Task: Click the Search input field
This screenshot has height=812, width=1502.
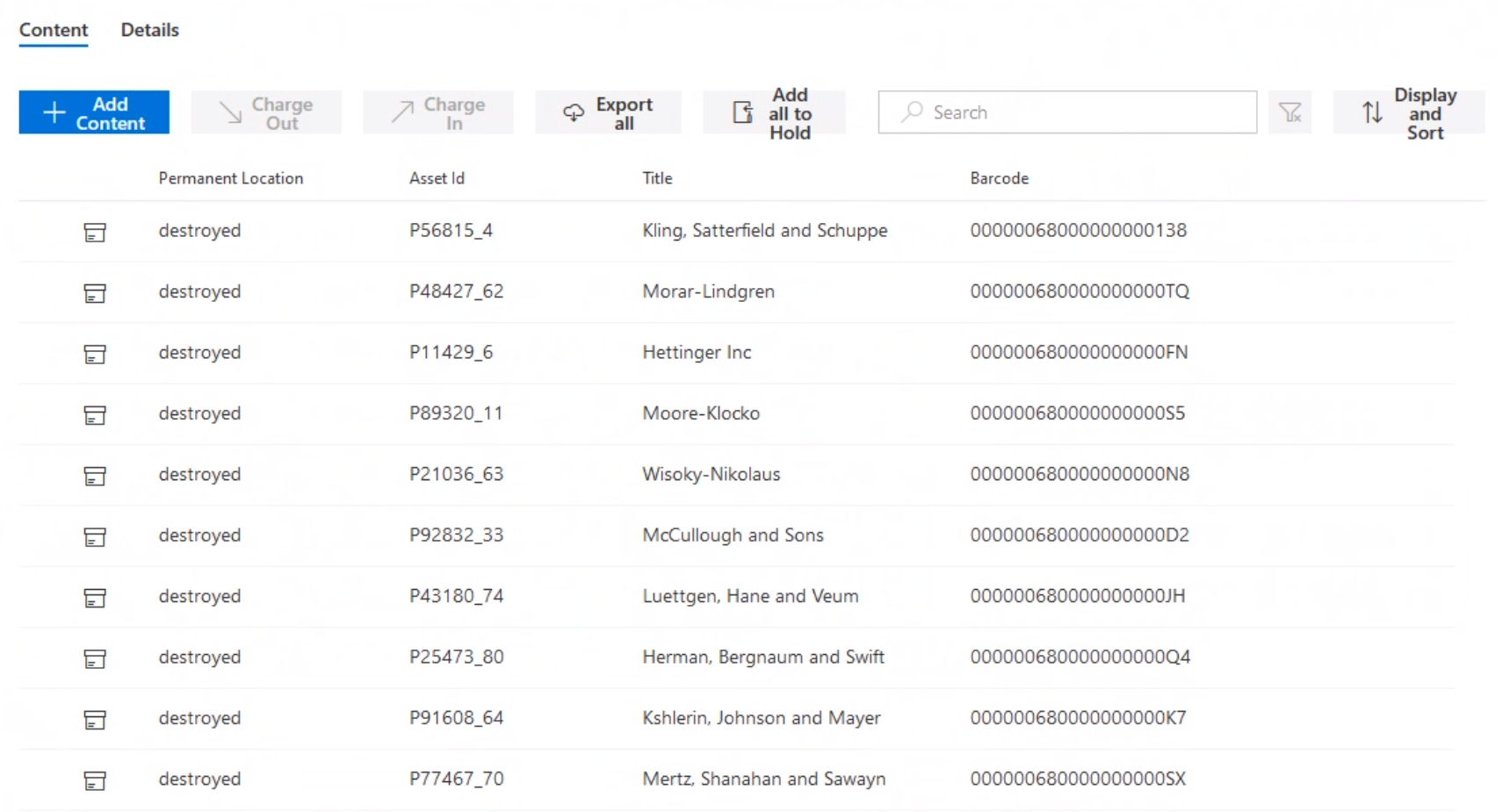Action: (1067, 112)
